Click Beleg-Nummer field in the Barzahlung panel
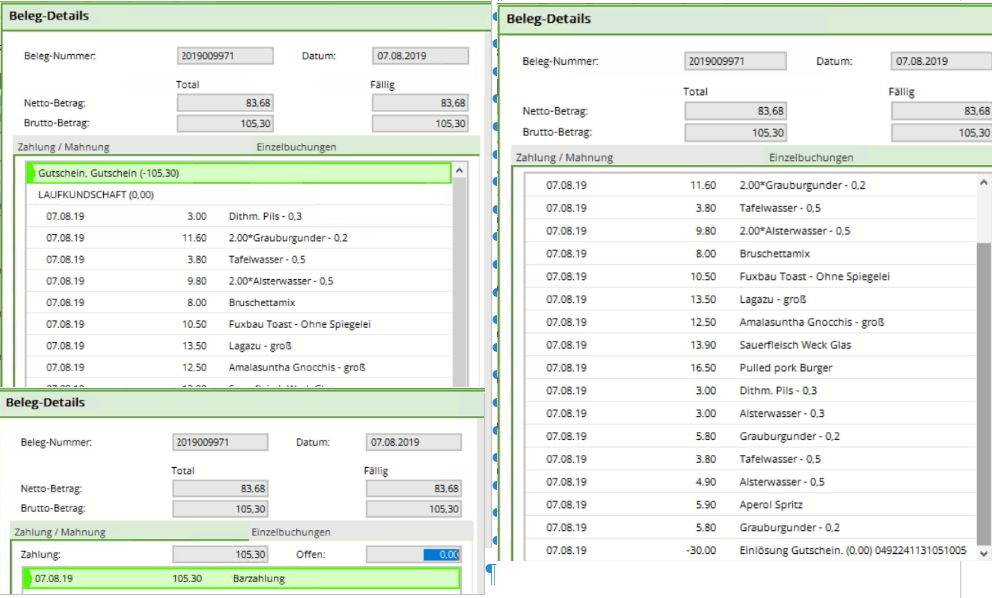 pos(220,442)
